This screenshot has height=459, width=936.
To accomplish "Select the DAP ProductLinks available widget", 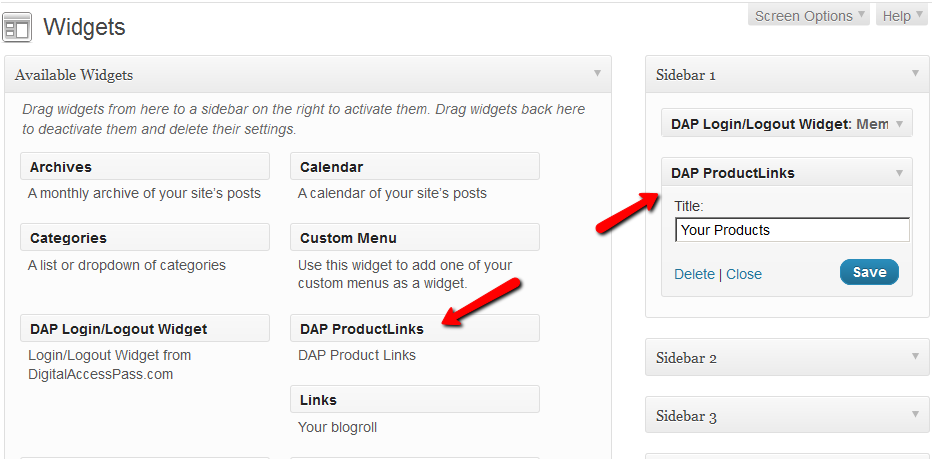I will pos(414,328).
